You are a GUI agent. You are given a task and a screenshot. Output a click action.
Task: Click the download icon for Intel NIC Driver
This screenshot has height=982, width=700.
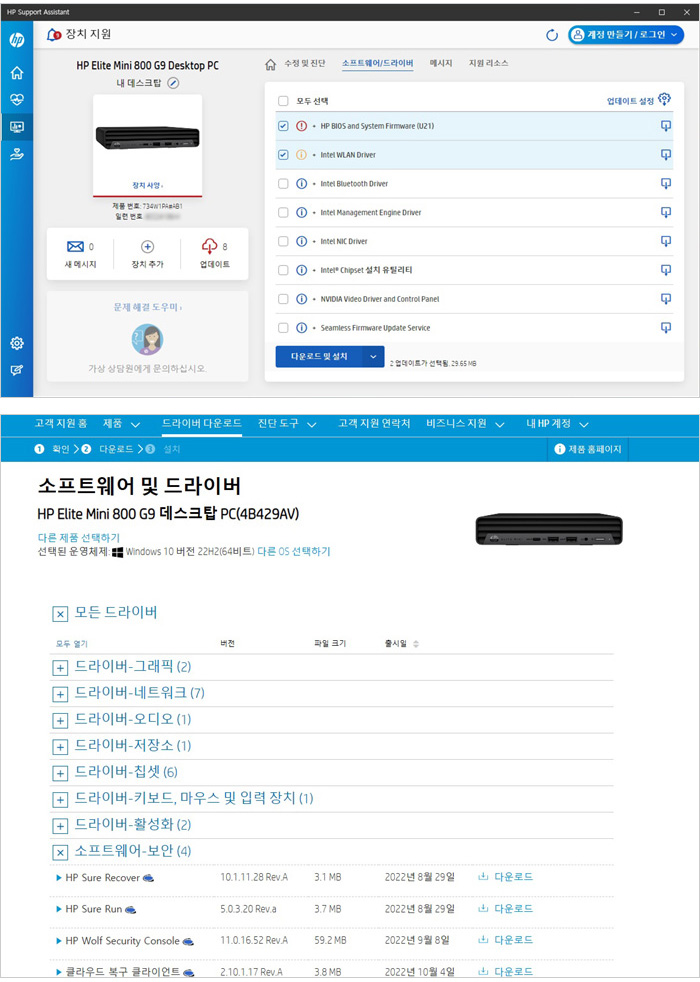(666, 241)
